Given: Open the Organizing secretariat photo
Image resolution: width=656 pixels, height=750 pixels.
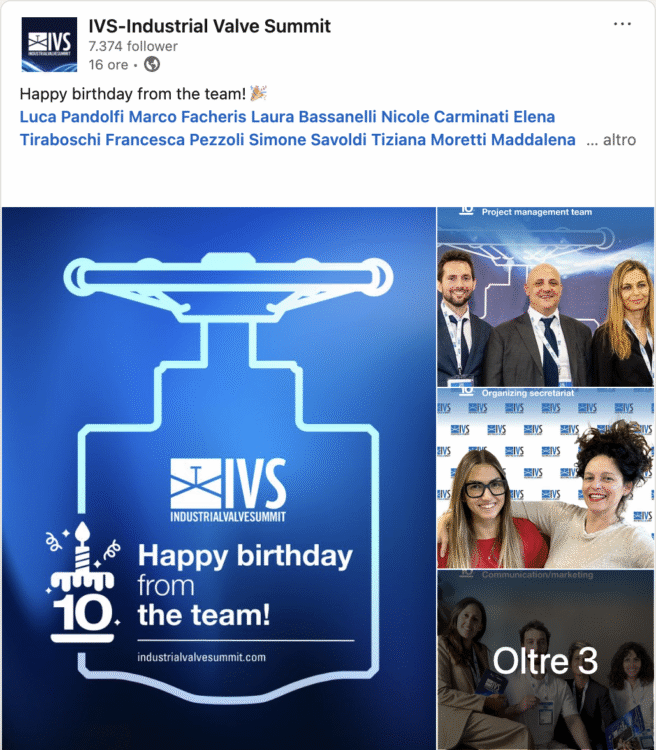Looking at the screenshot, I should [545, 478].
